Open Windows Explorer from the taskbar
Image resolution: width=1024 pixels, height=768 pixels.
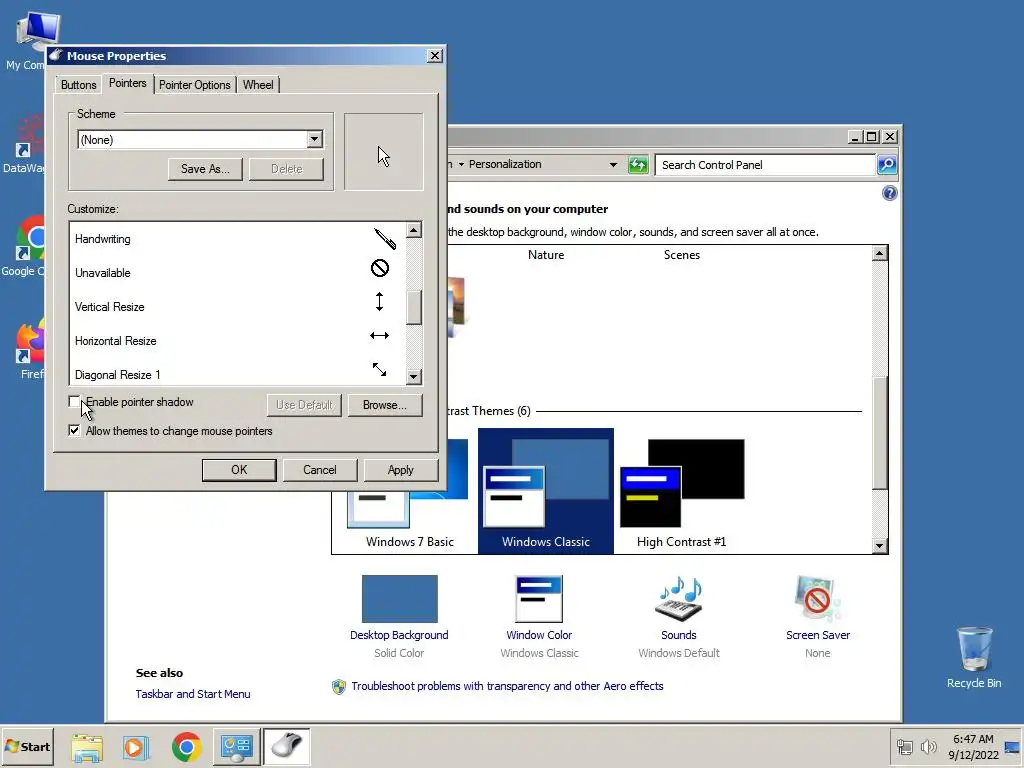87,747
